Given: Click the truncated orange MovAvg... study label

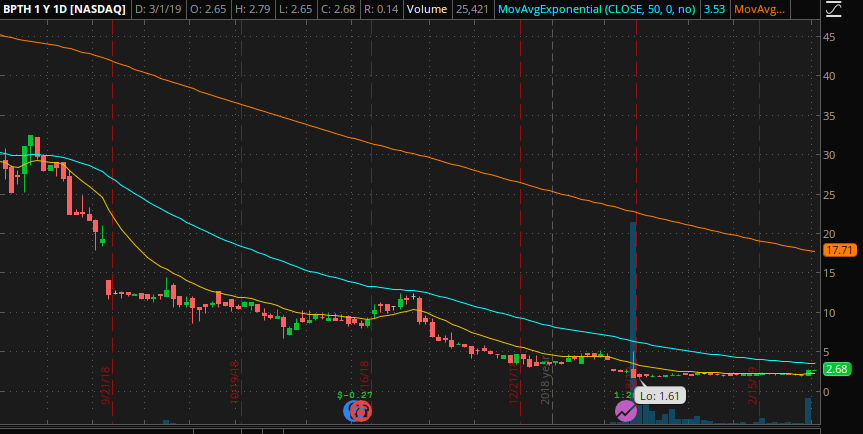Looking at the screenshot, I should [x=760, y=9].
